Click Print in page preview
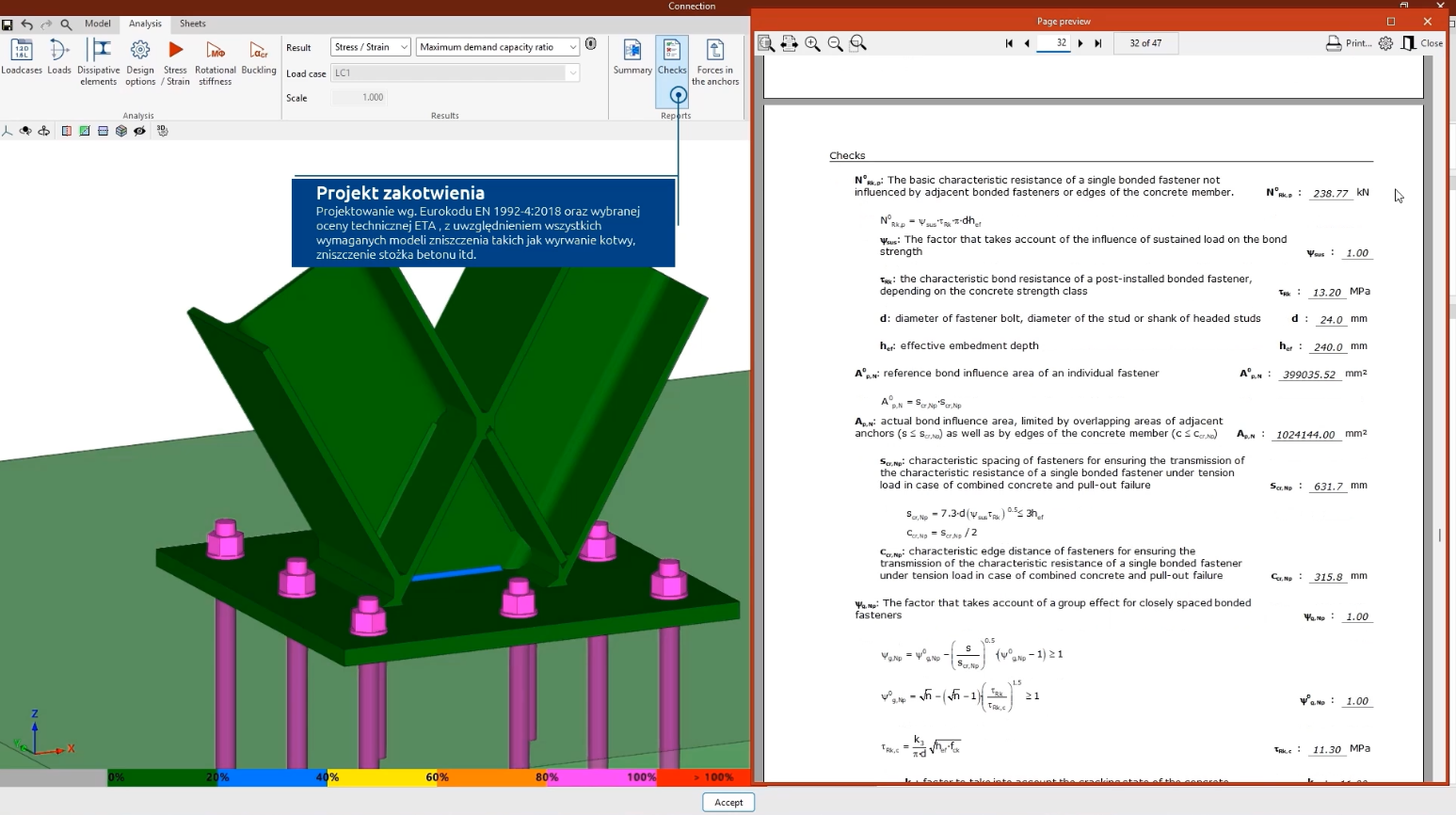The image size is (1456, 815). click(x=1348, y=43)
